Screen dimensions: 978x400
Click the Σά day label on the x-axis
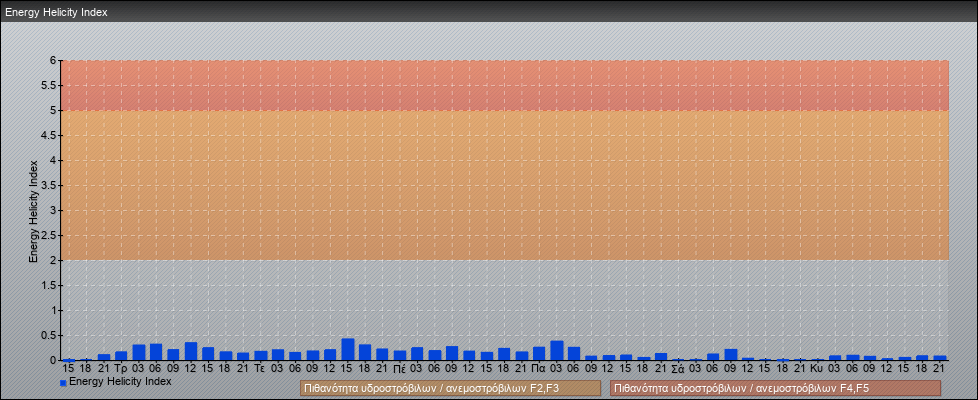click(x=678, y=368)
